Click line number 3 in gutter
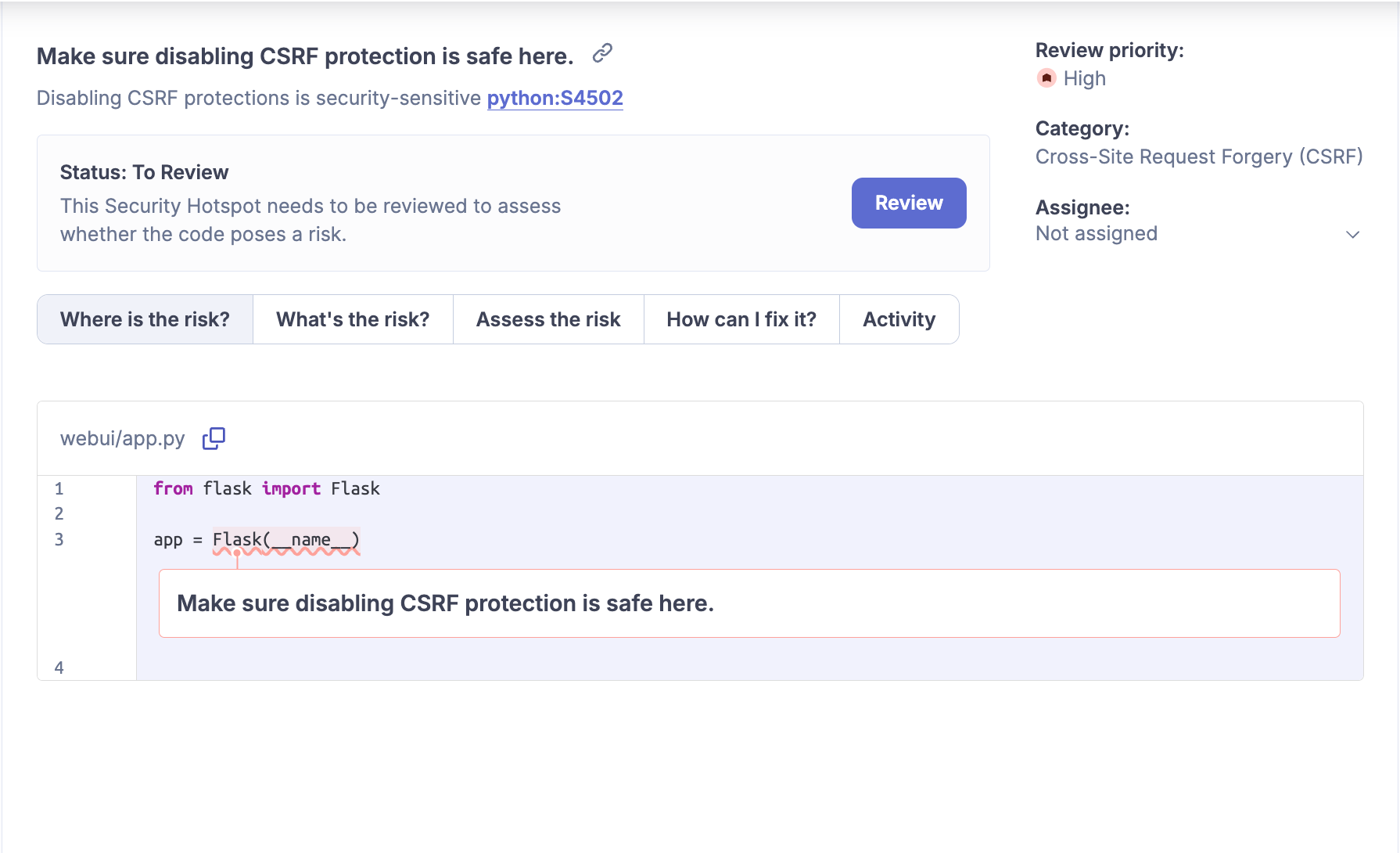The image size is (1400, 853). 59,540
